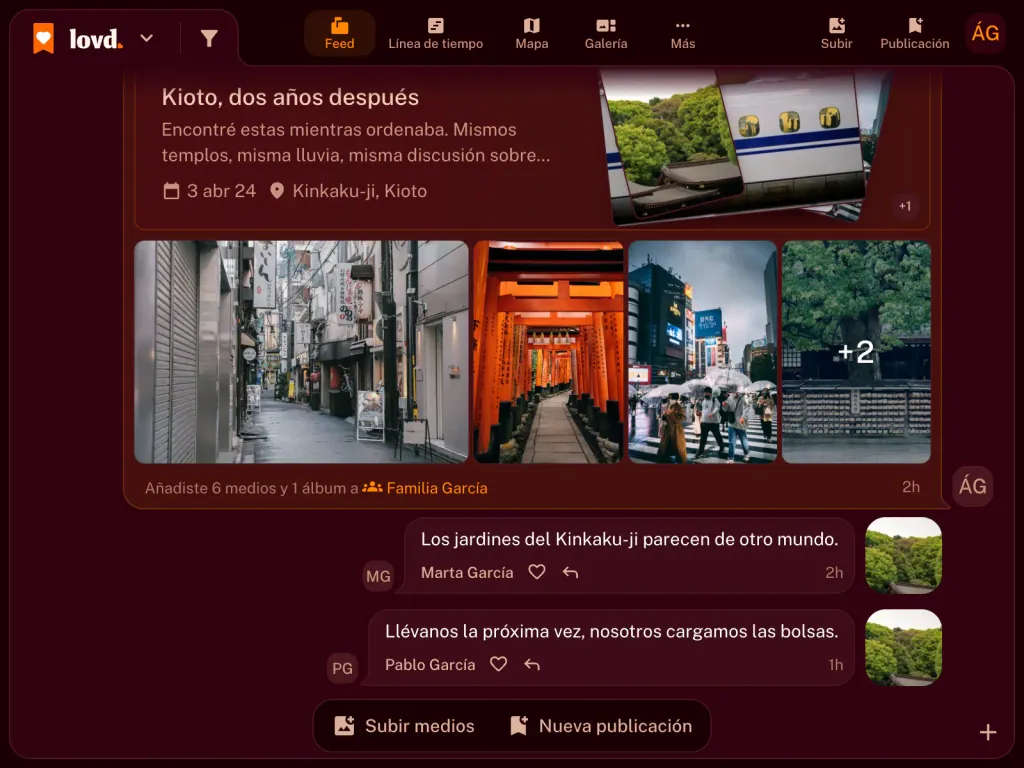Select the Pablo García author name

pyautogui.click(x=430, y=665)
